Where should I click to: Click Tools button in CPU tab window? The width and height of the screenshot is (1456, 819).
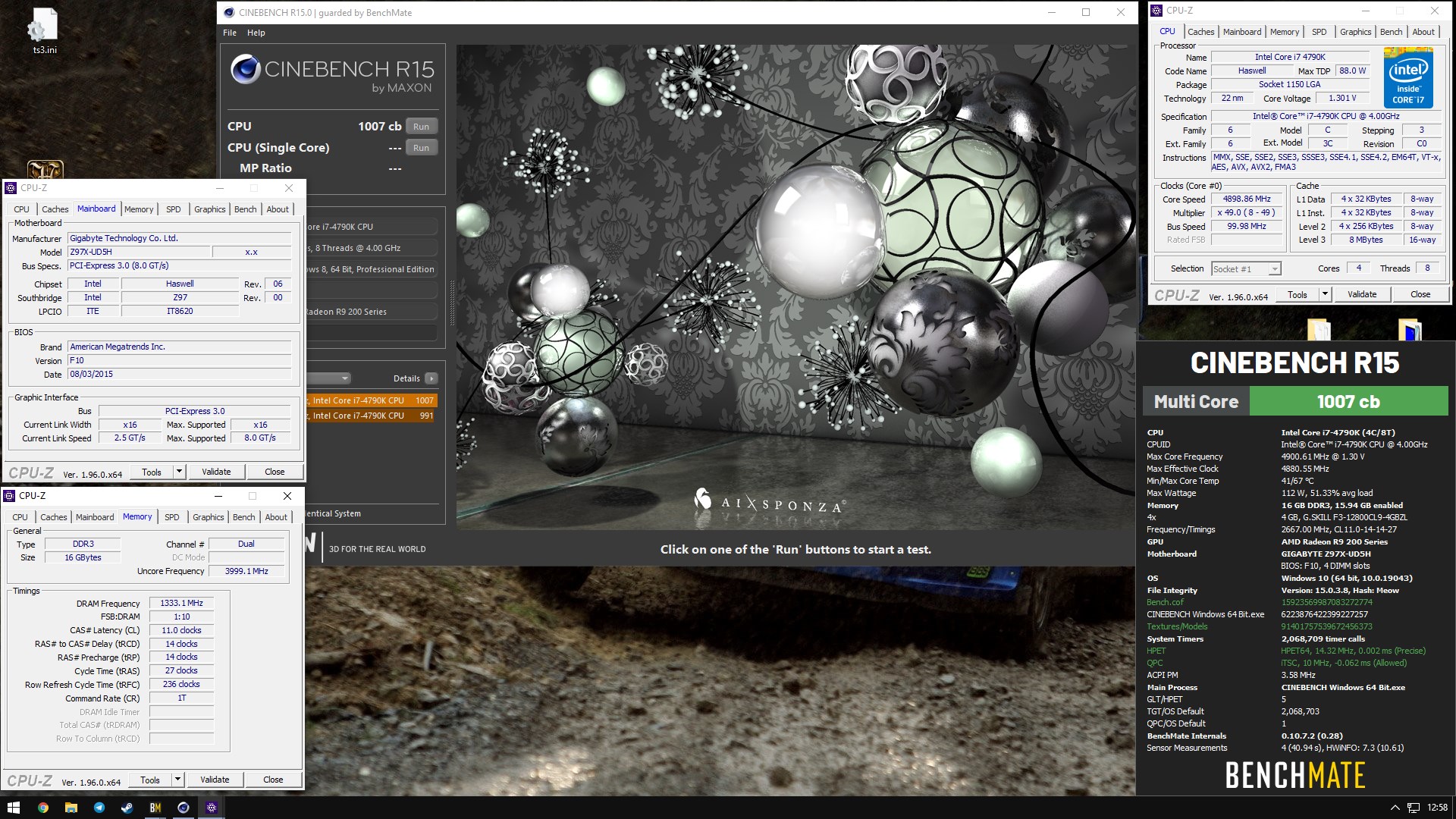1298,294
